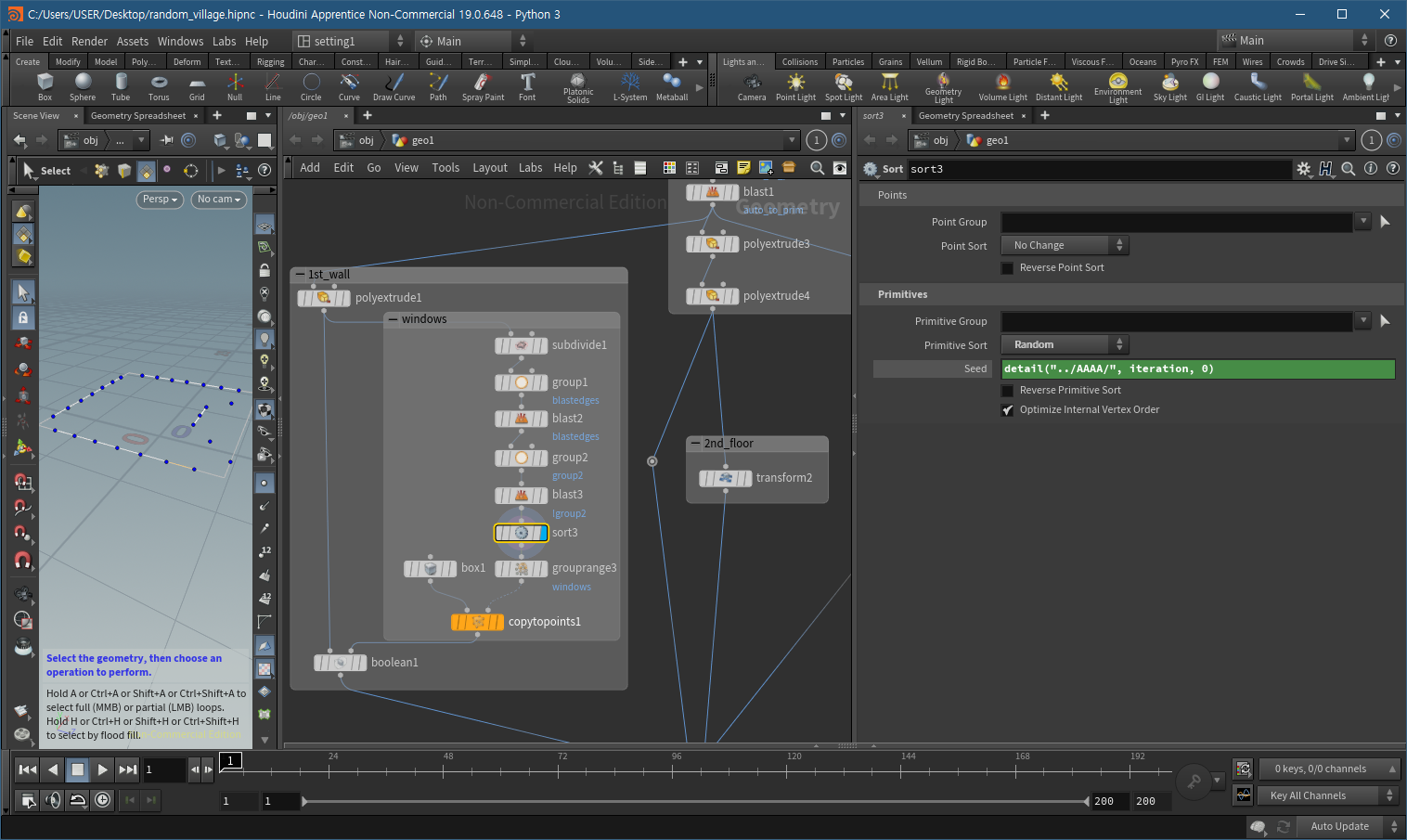Click the Font shelf tool

527,87
